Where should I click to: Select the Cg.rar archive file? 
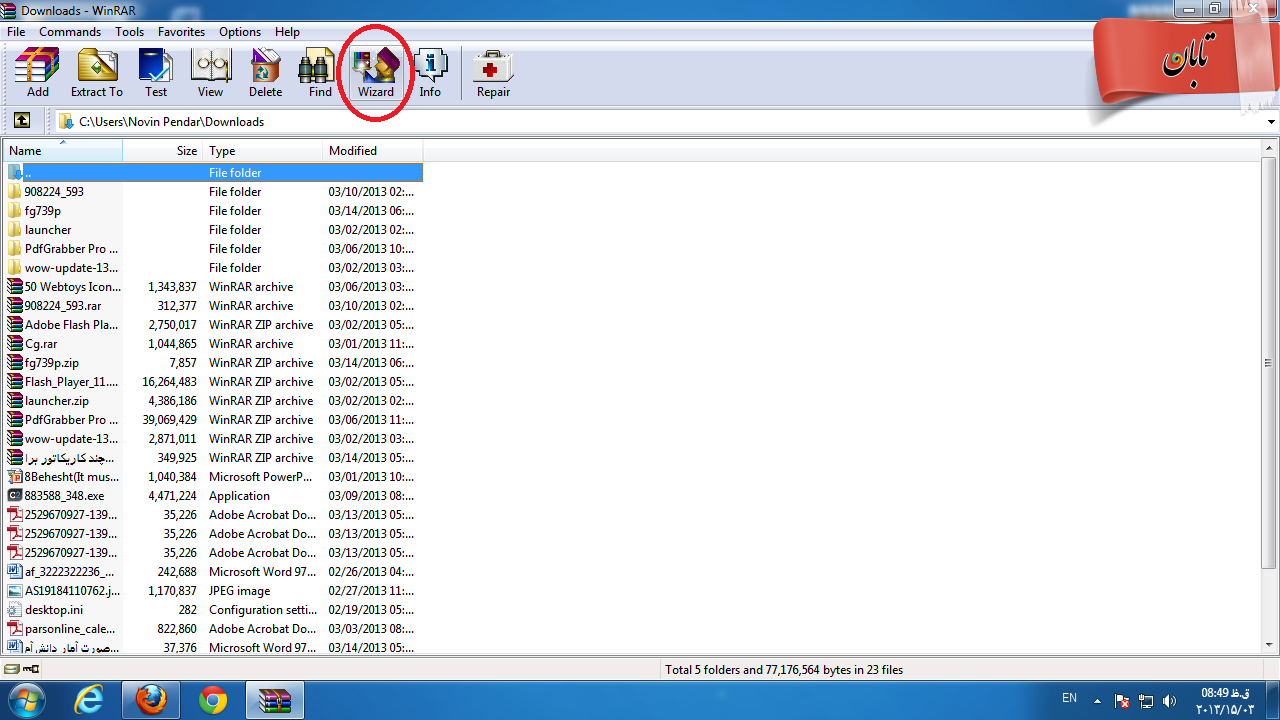point(41,344)
